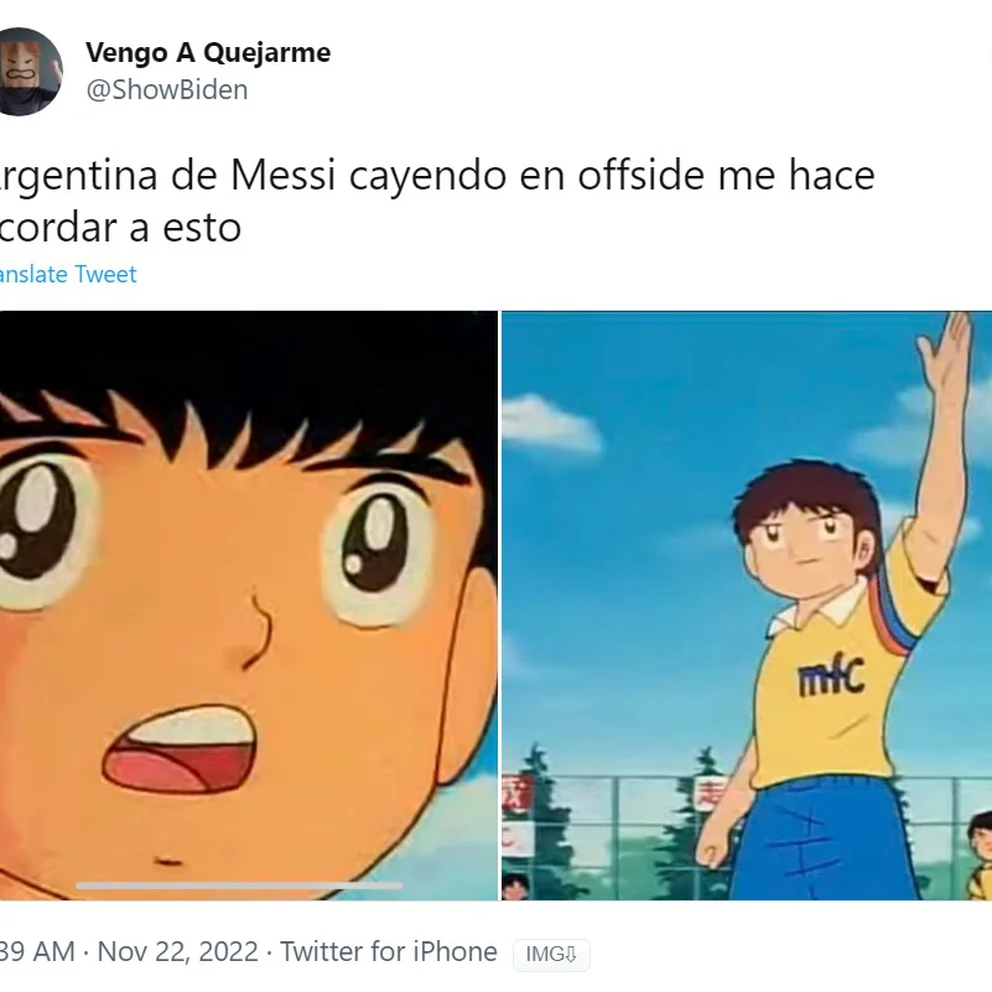
Task: Click the words cordar a esto
Action: click(120, 228)
